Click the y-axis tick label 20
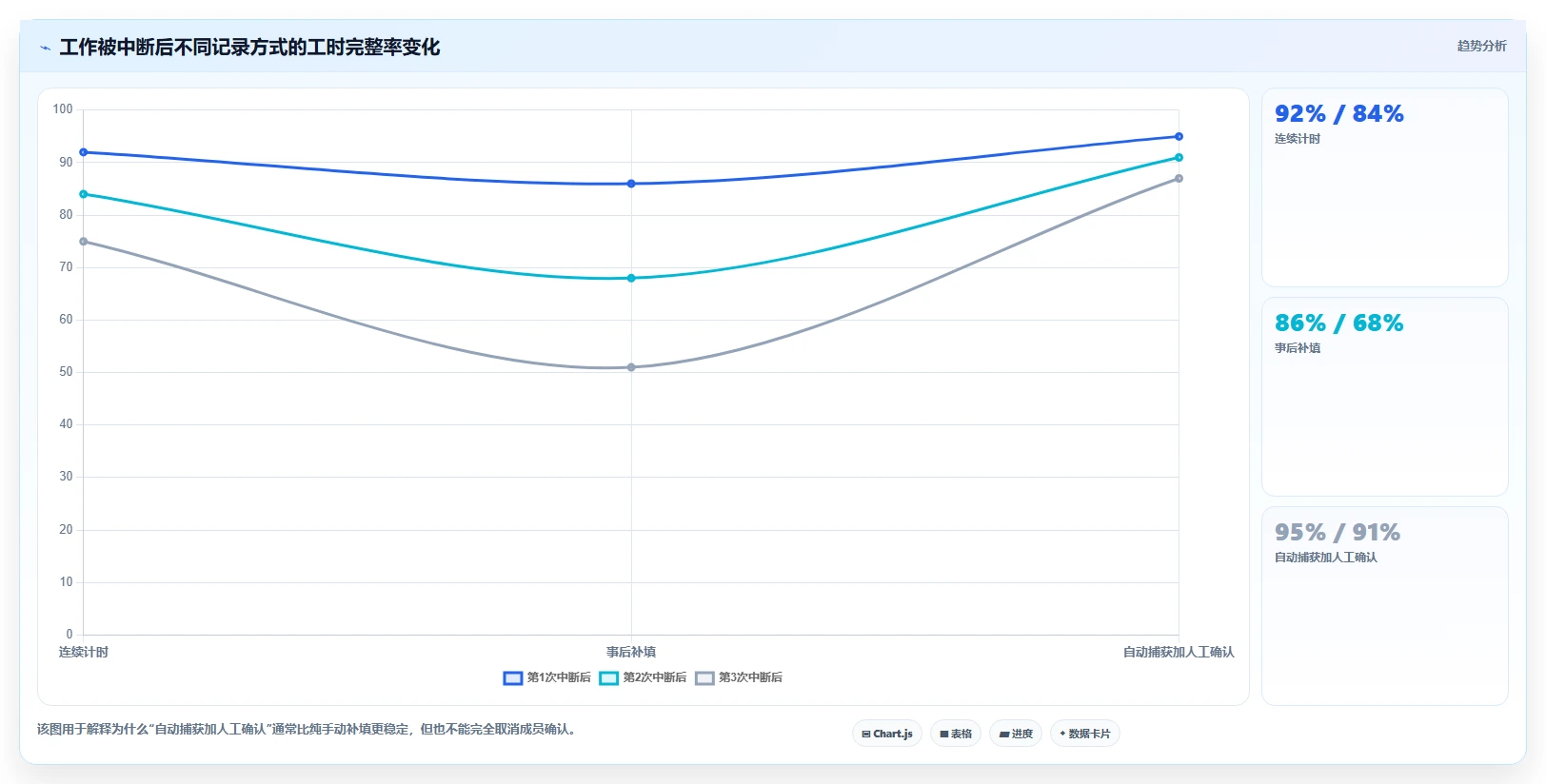The width and height of the screenshot is (1546, 784). [66, 530]
